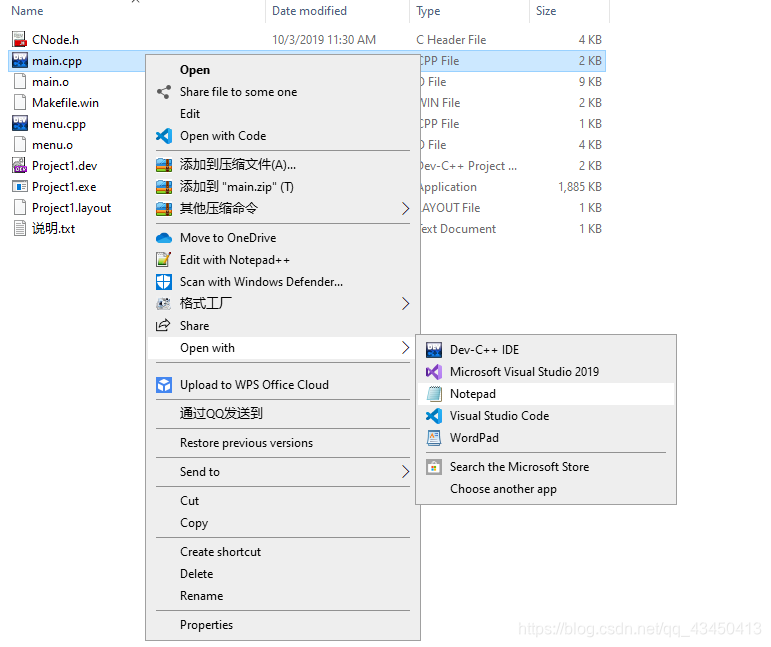Click the Visual Studio 2019 purple icon
Screen dimensions: 771x647
coord(434,372)
